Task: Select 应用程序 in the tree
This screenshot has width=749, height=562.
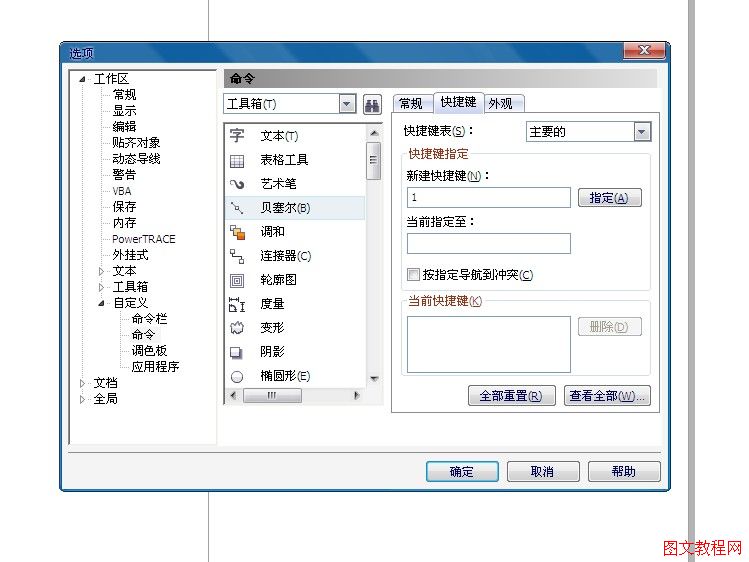Action: click(155, 367)
